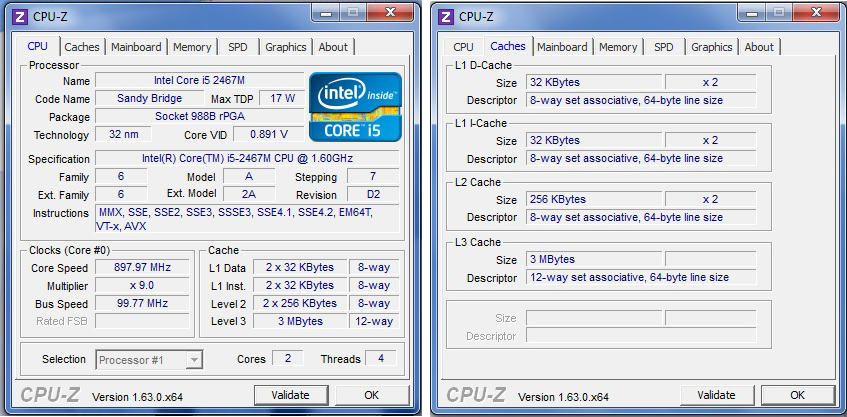
Task: Click the Version 1.63.0.x64 text in left window
Action: pyautogui.click(x=138, y=397)
